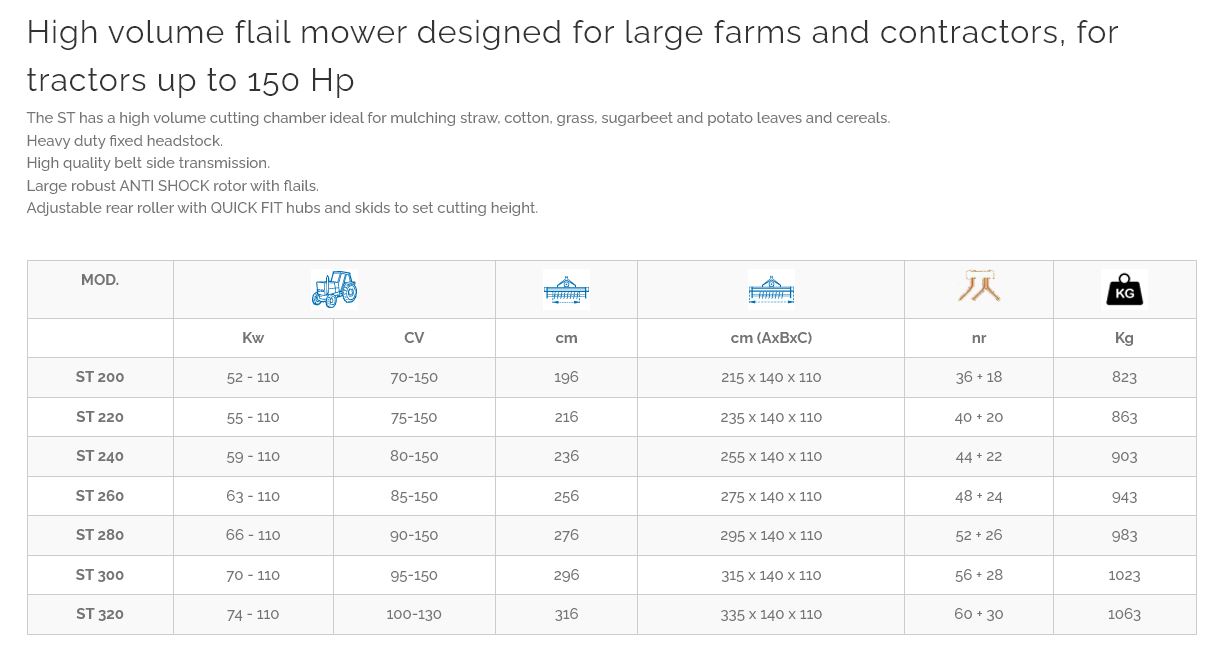This screenshot has height=653, width=1226.
Task: Click the tractor icon in table header
Action: click(x=334, y=289)
